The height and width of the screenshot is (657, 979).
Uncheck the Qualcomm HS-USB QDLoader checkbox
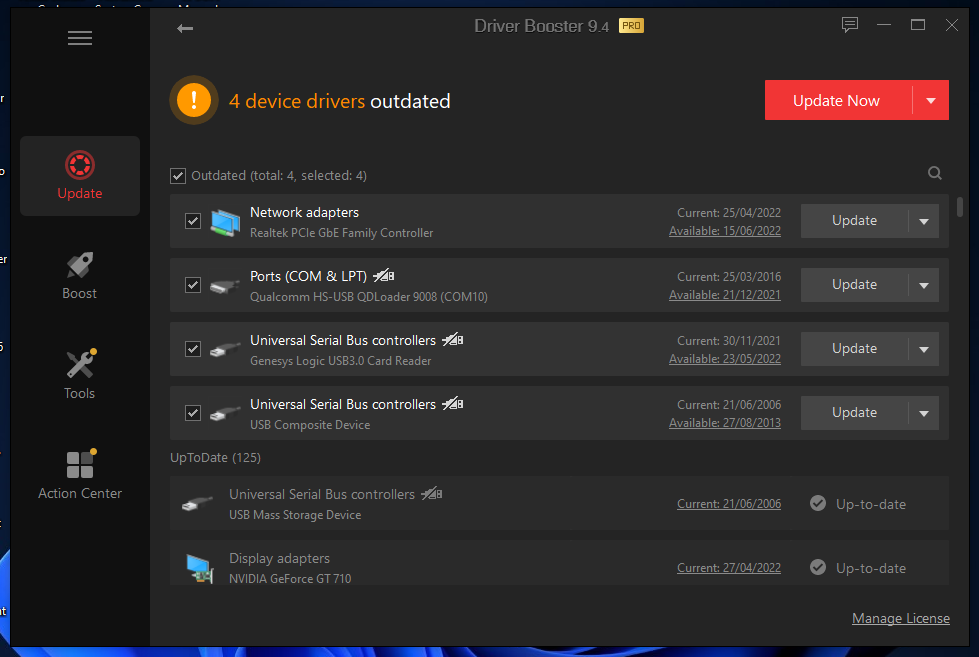pos(193,285)
